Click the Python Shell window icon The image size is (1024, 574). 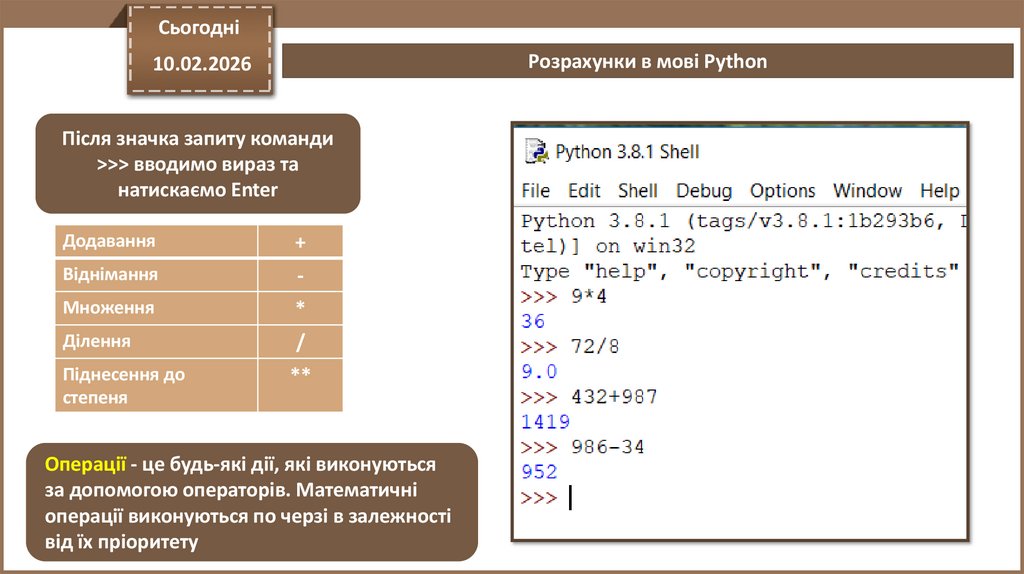click(x=537, y=152)
